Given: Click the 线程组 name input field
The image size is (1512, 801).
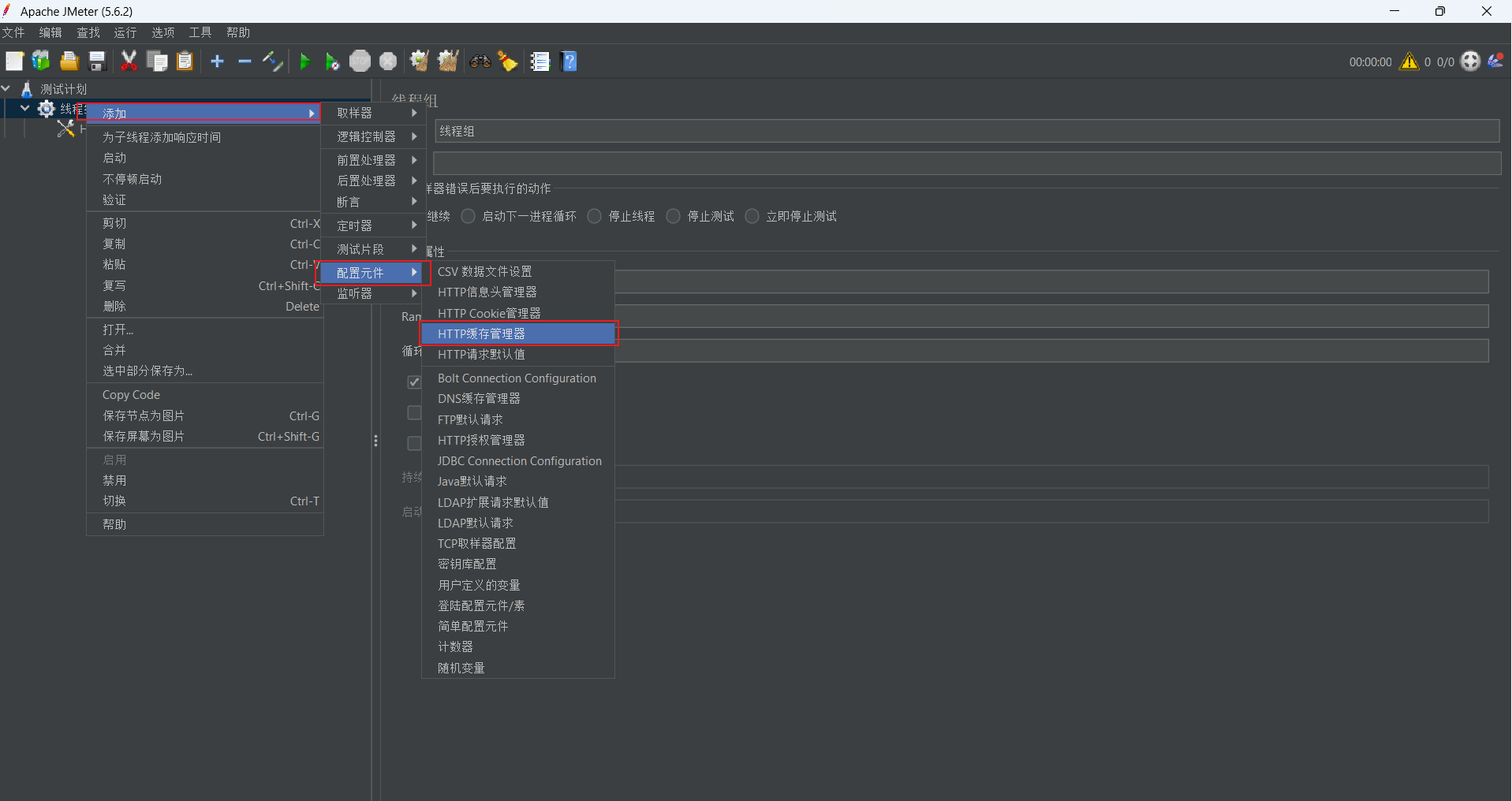Looking at the screenshot, I should 967,131.
